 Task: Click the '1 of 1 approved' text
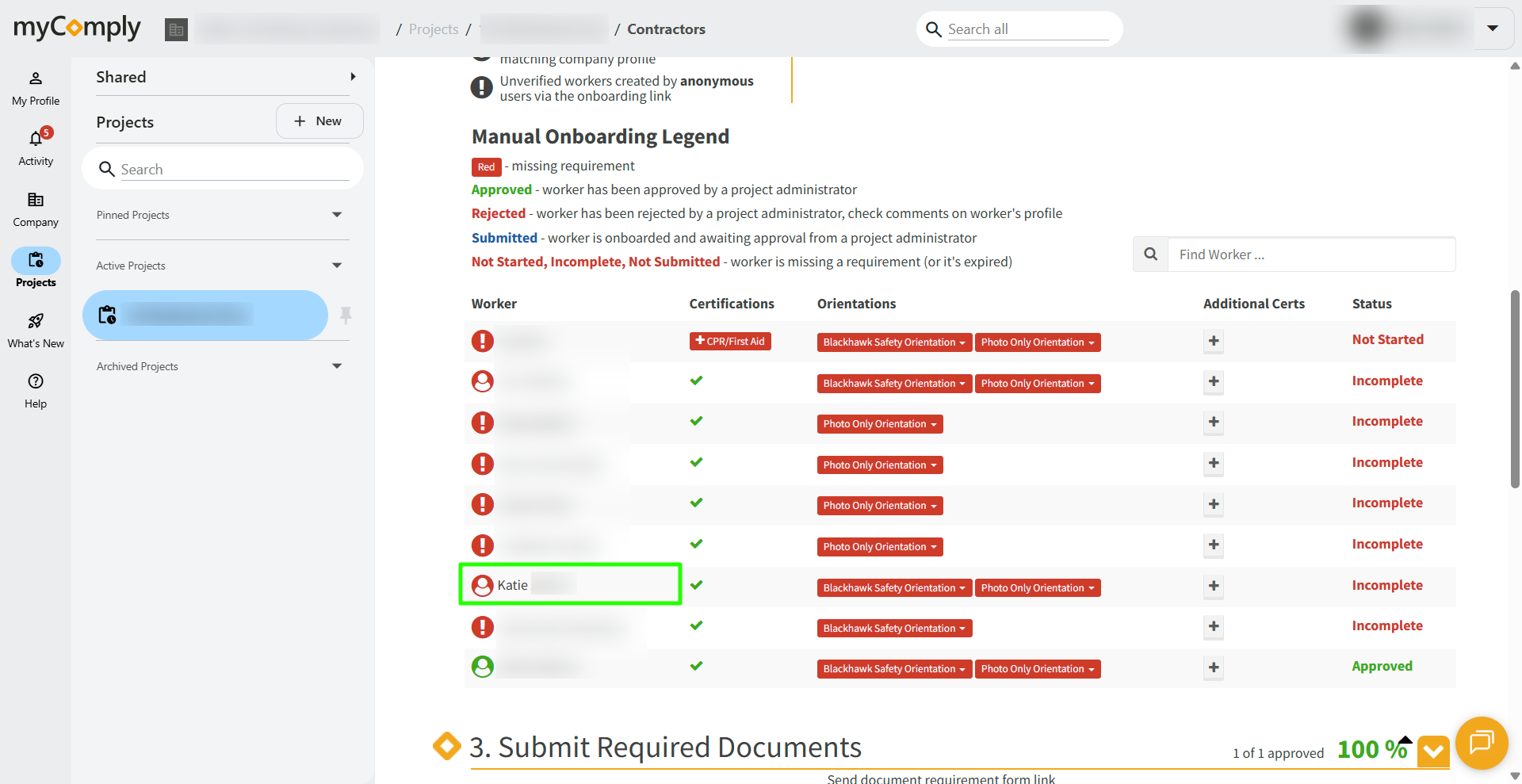[x=1278, y=753]
